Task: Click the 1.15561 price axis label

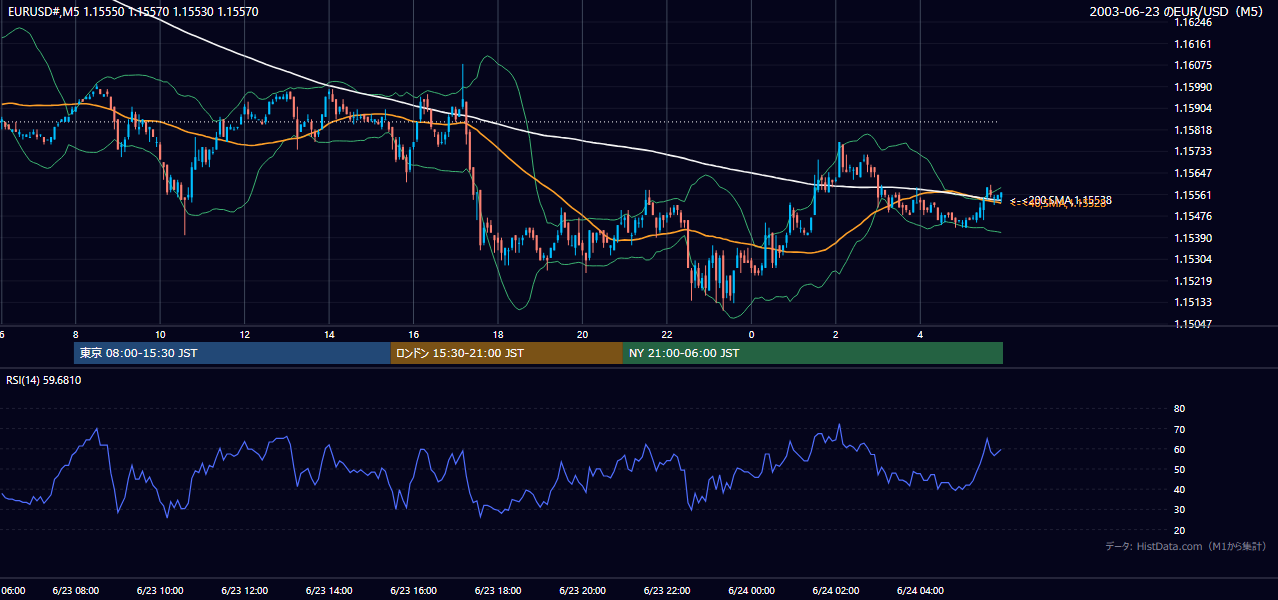Action: pyautogui.click(x=1194, y=195)
